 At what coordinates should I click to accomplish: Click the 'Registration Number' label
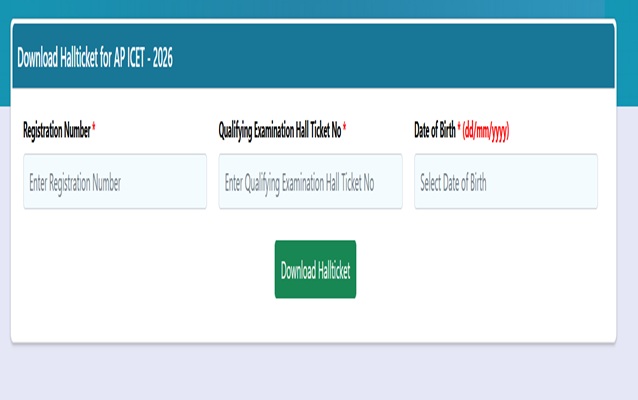57,131
